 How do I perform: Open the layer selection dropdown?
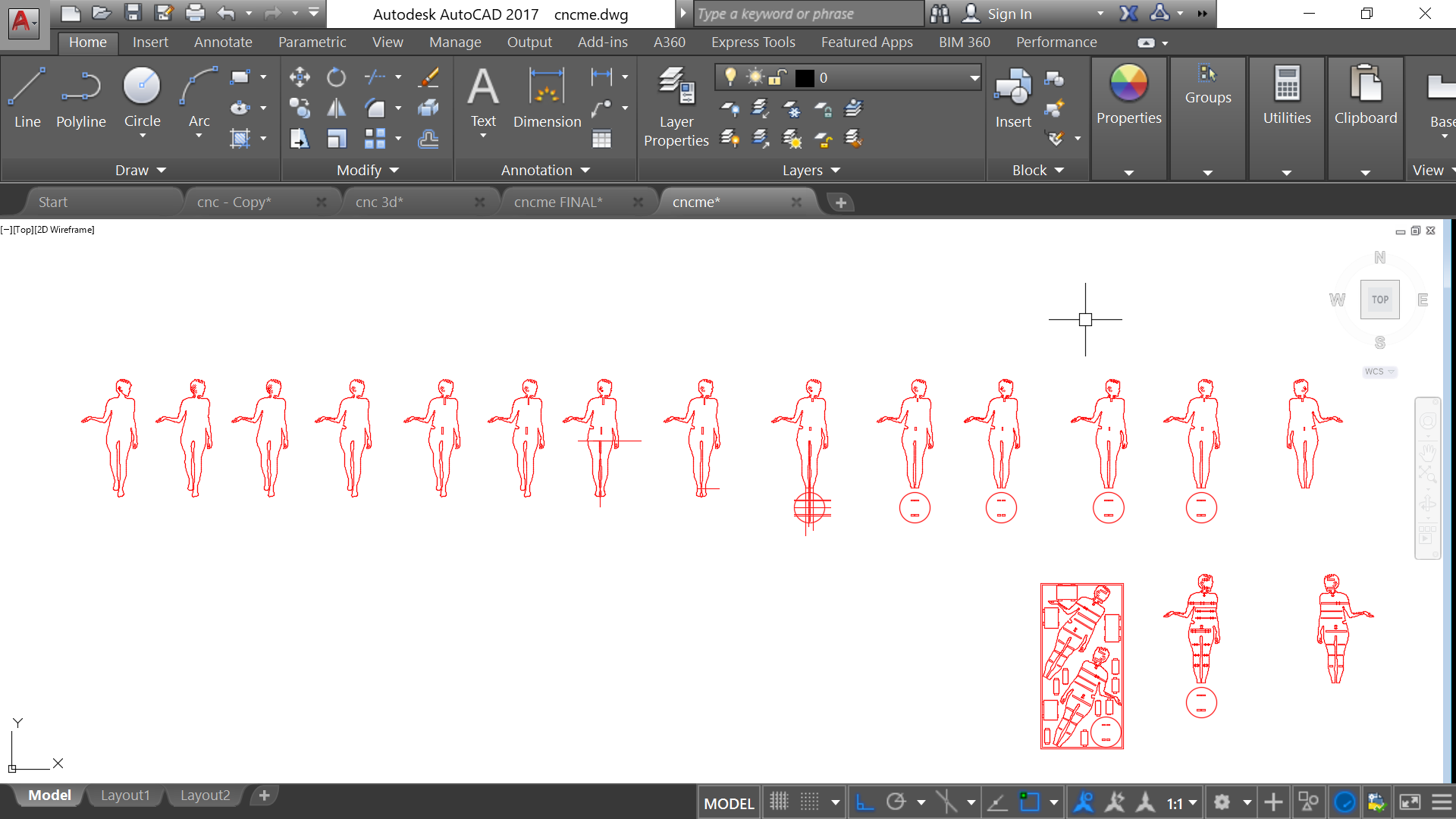[974, 77]
